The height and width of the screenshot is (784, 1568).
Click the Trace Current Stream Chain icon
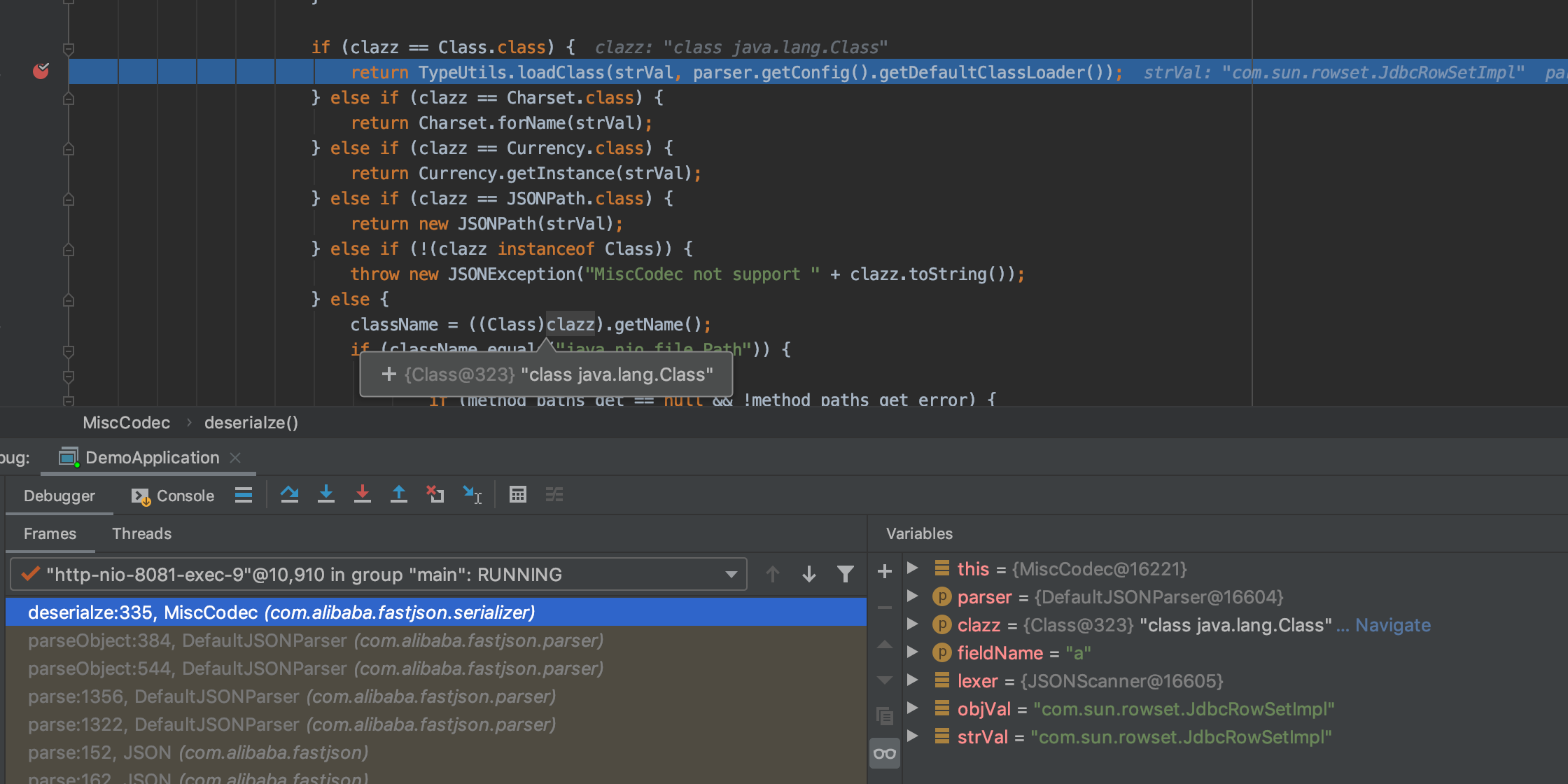pos(554,495)
